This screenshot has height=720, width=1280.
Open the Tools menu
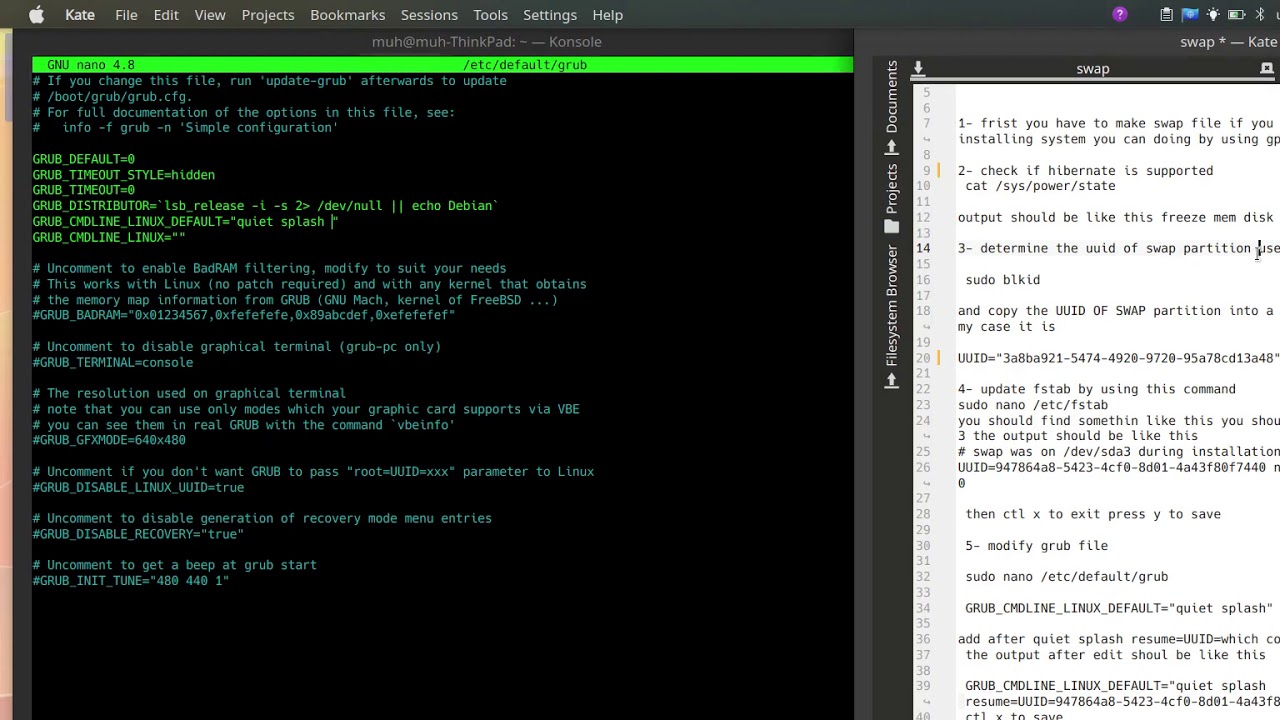(x=490, y=15)
